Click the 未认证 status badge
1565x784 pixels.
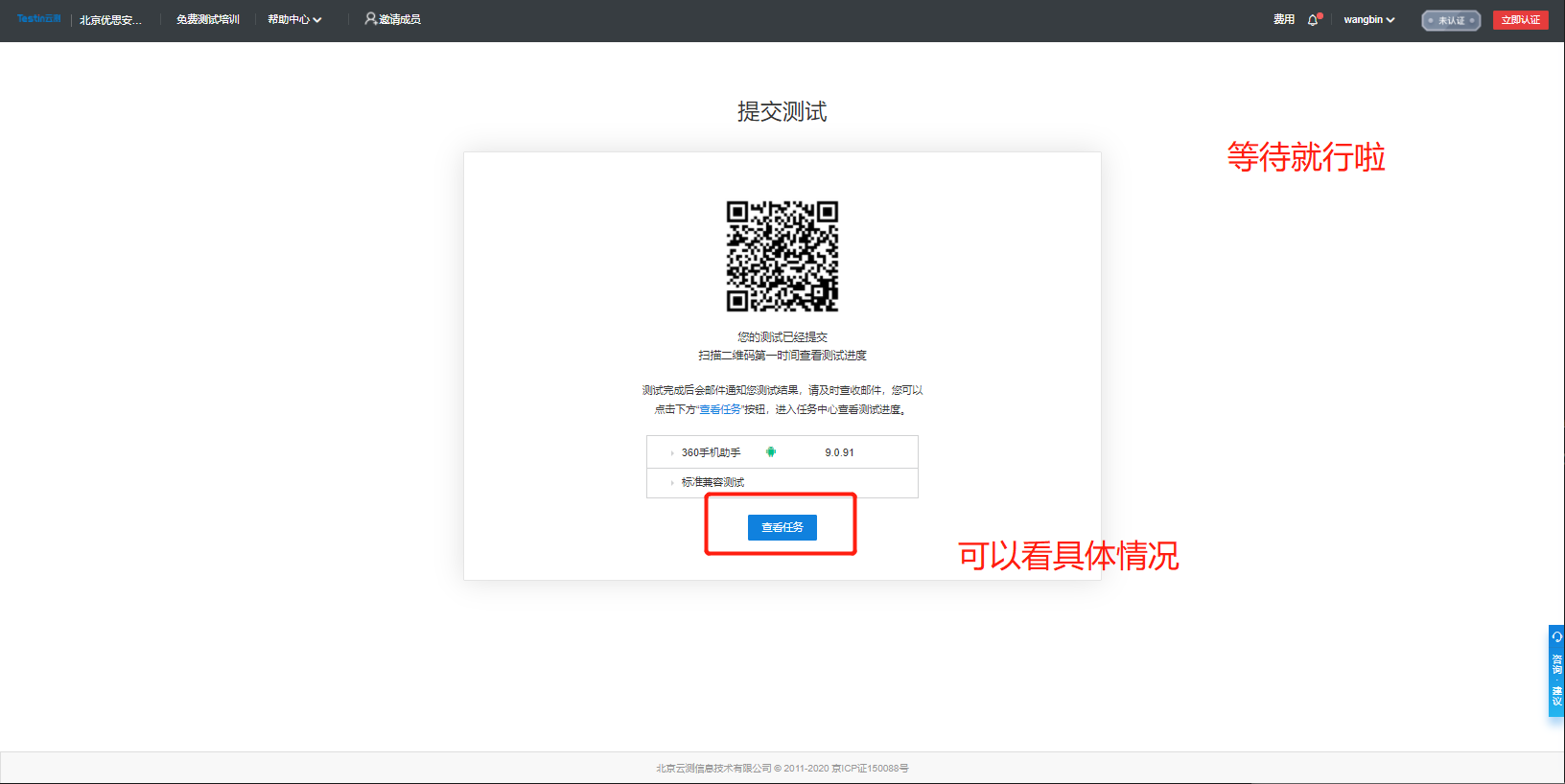[x=1451, y=20]
